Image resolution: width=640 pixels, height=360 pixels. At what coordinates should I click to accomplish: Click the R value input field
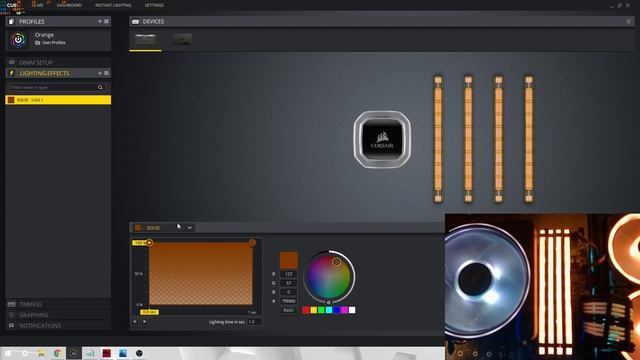[x=289, y=274]
